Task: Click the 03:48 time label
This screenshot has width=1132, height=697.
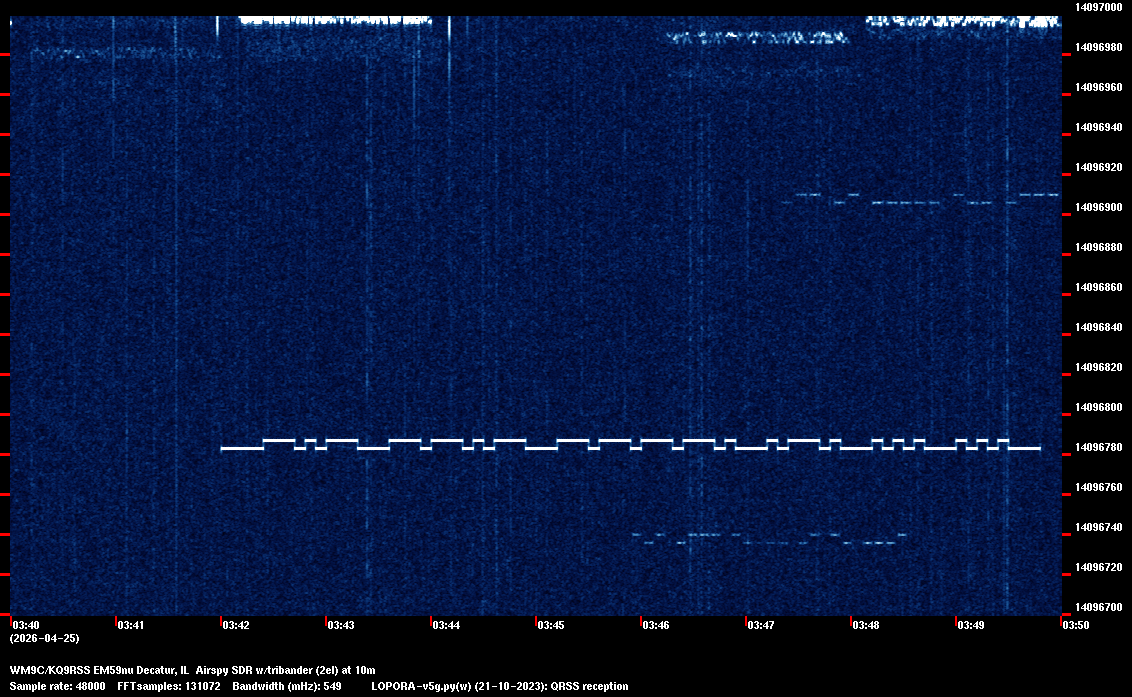Action: (x=866, y=625)
